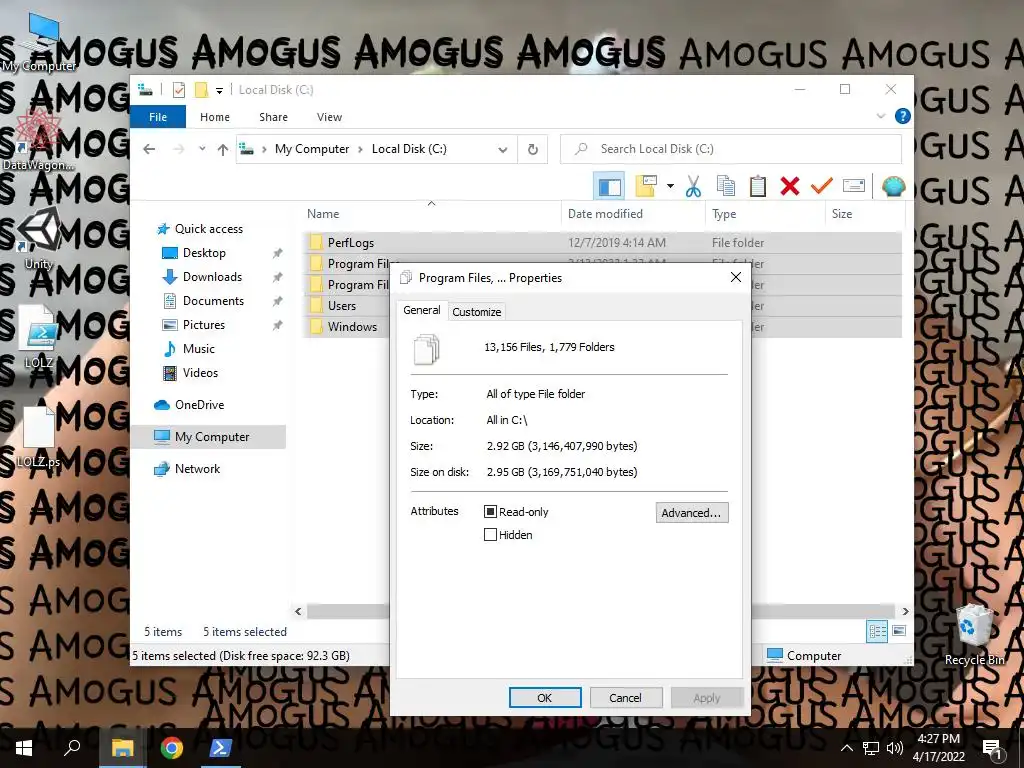Go back in Explorer navigation
The image size is (1024, 768).
pyautogui.click(x=150, y=150)
